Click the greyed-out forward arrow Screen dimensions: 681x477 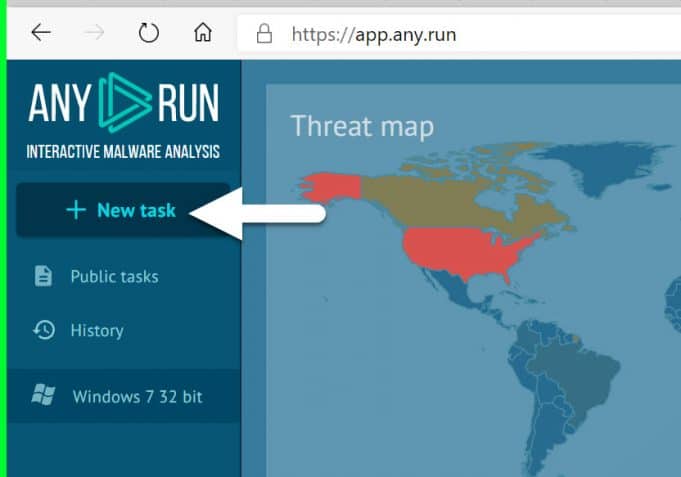(95, 33)
